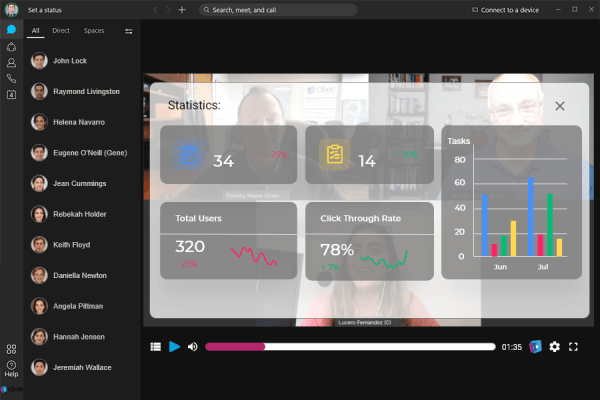Open conversation with Eugene O'Neill (Gene)

(82, 153)
